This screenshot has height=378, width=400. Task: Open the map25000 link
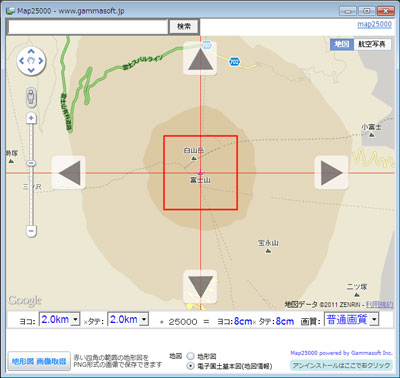[x=374, y=24]
